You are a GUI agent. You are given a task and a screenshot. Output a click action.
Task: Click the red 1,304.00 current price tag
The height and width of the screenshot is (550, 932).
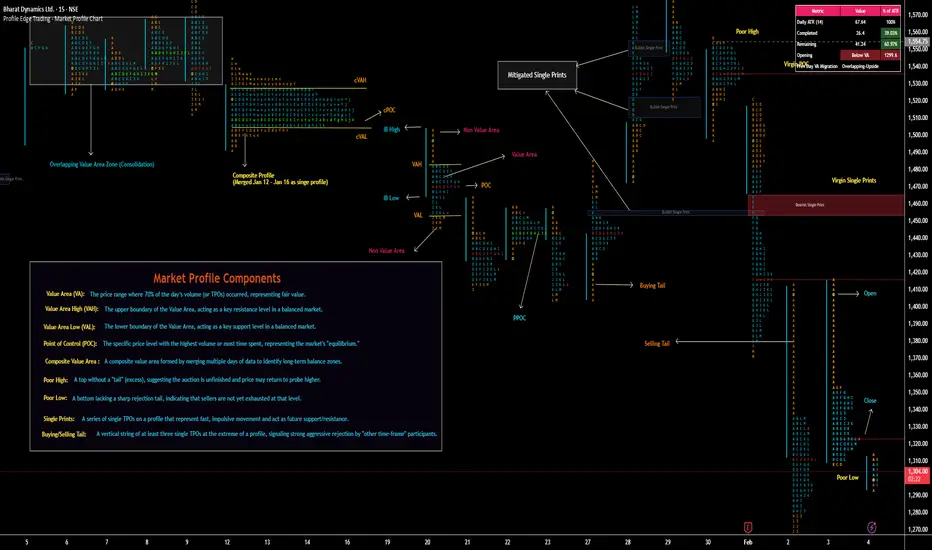tap(918, 474)
